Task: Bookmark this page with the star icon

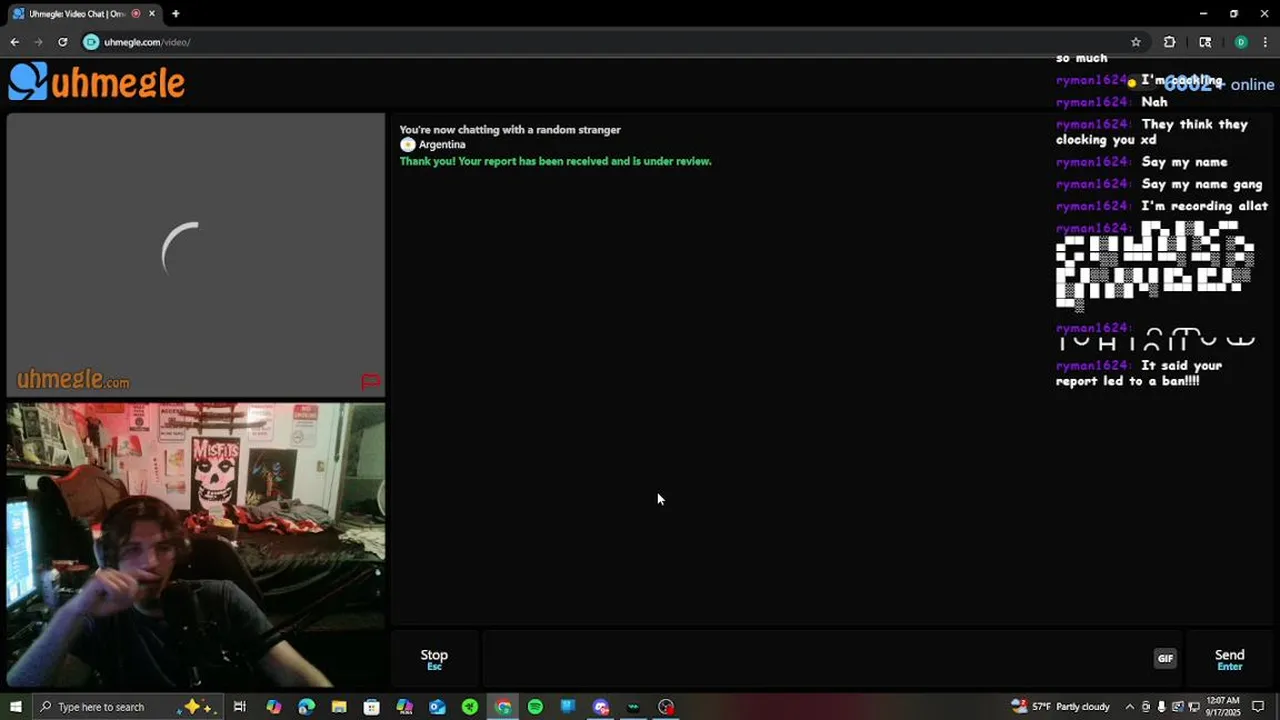Action: (x=1136, y=42)
